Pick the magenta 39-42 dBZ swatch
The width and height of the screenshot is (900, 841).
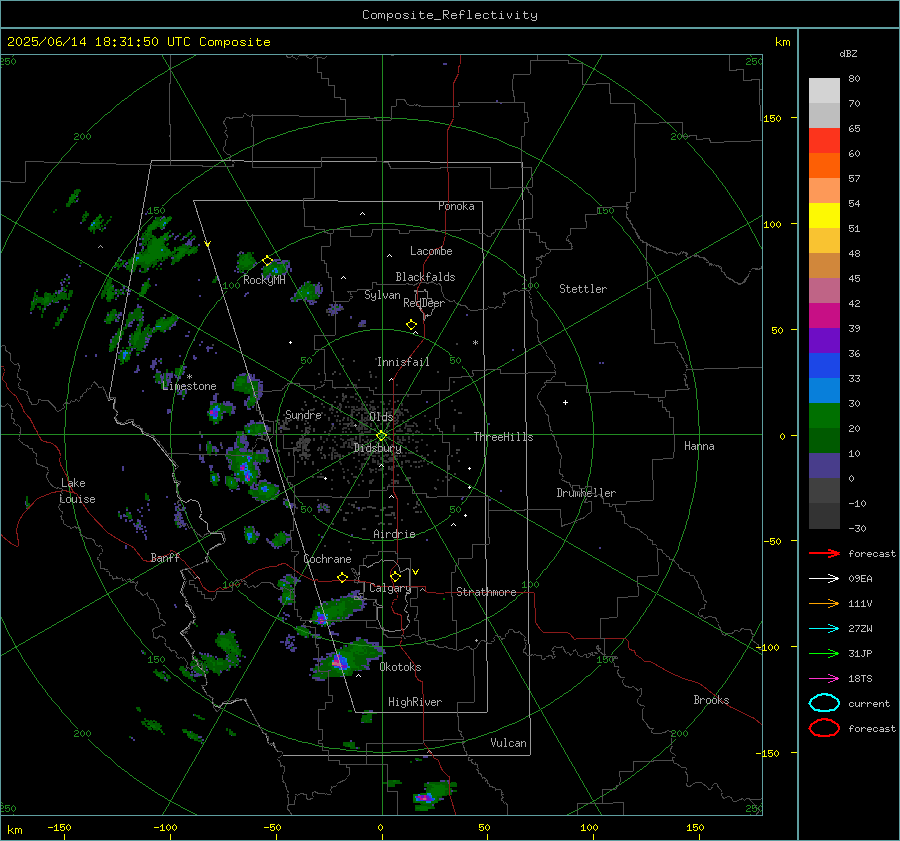pos(824,316)
